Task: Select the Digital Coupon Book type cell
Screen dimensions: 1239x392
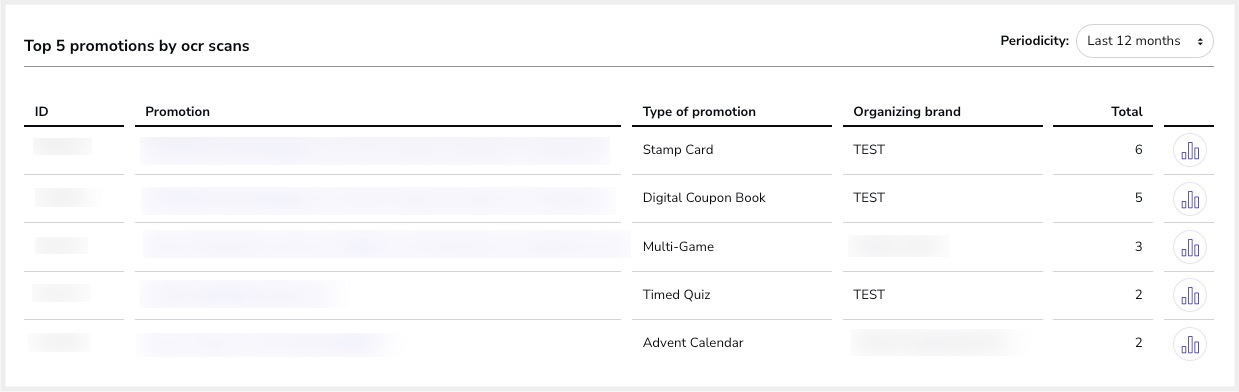Action: 704,198
